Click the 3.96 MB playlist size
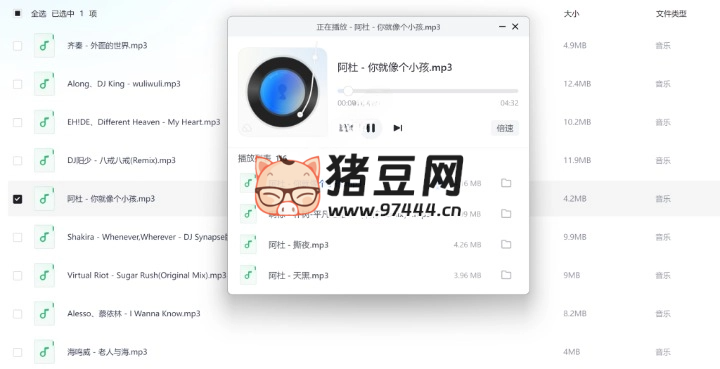 point(467,275)
